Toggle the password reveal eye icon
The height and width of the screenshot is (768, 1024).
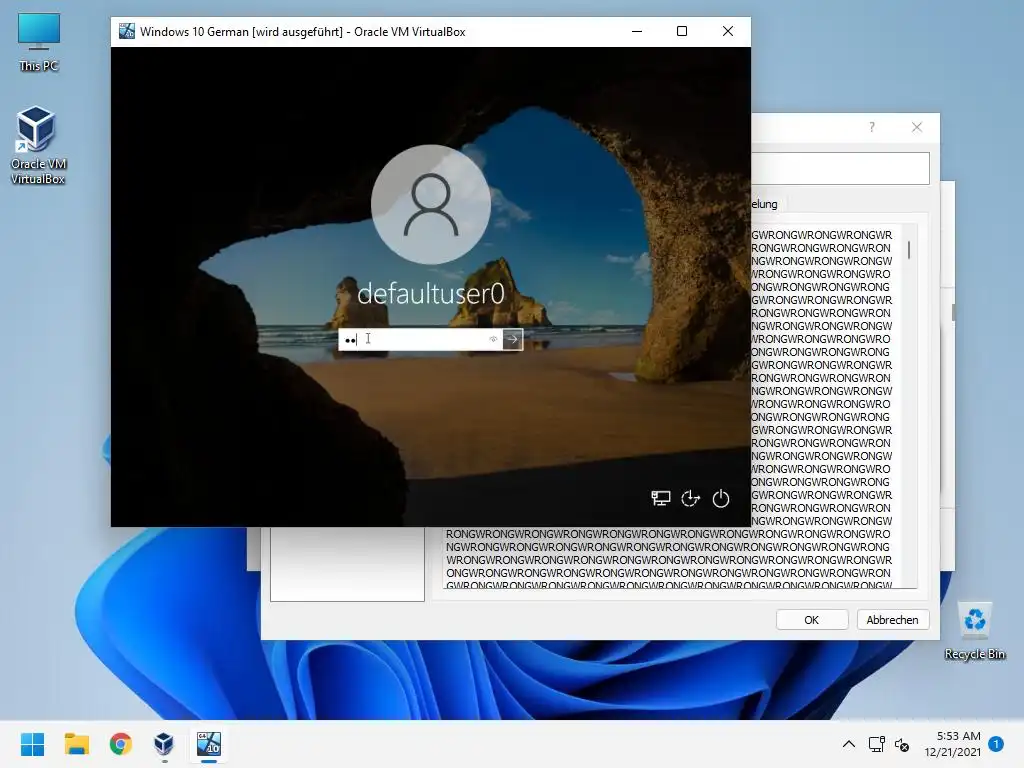click(x=493, y=339)
